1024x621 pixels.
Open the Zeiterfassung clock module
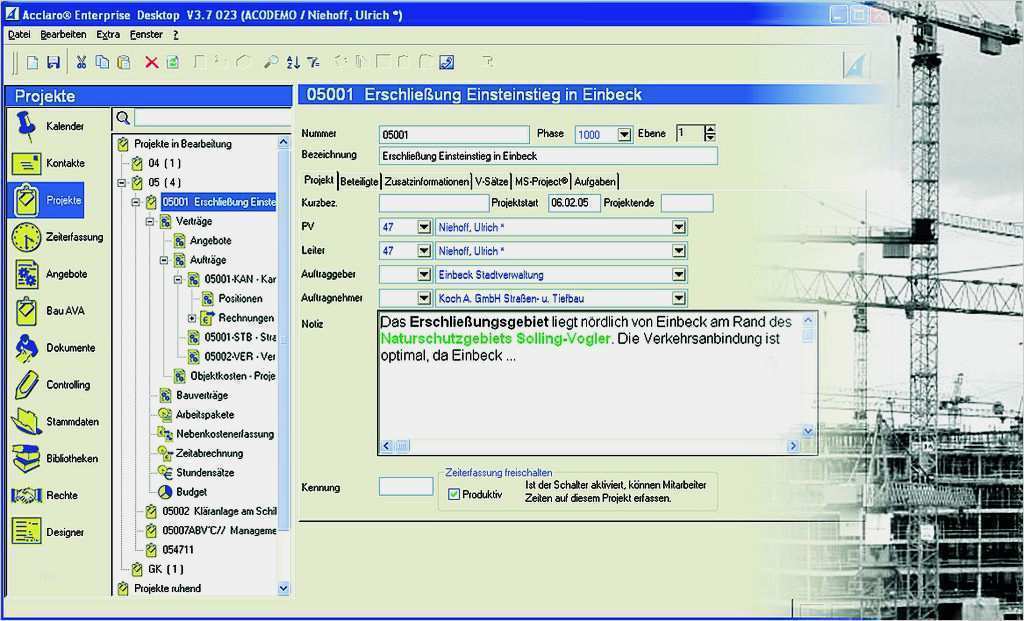57,237
